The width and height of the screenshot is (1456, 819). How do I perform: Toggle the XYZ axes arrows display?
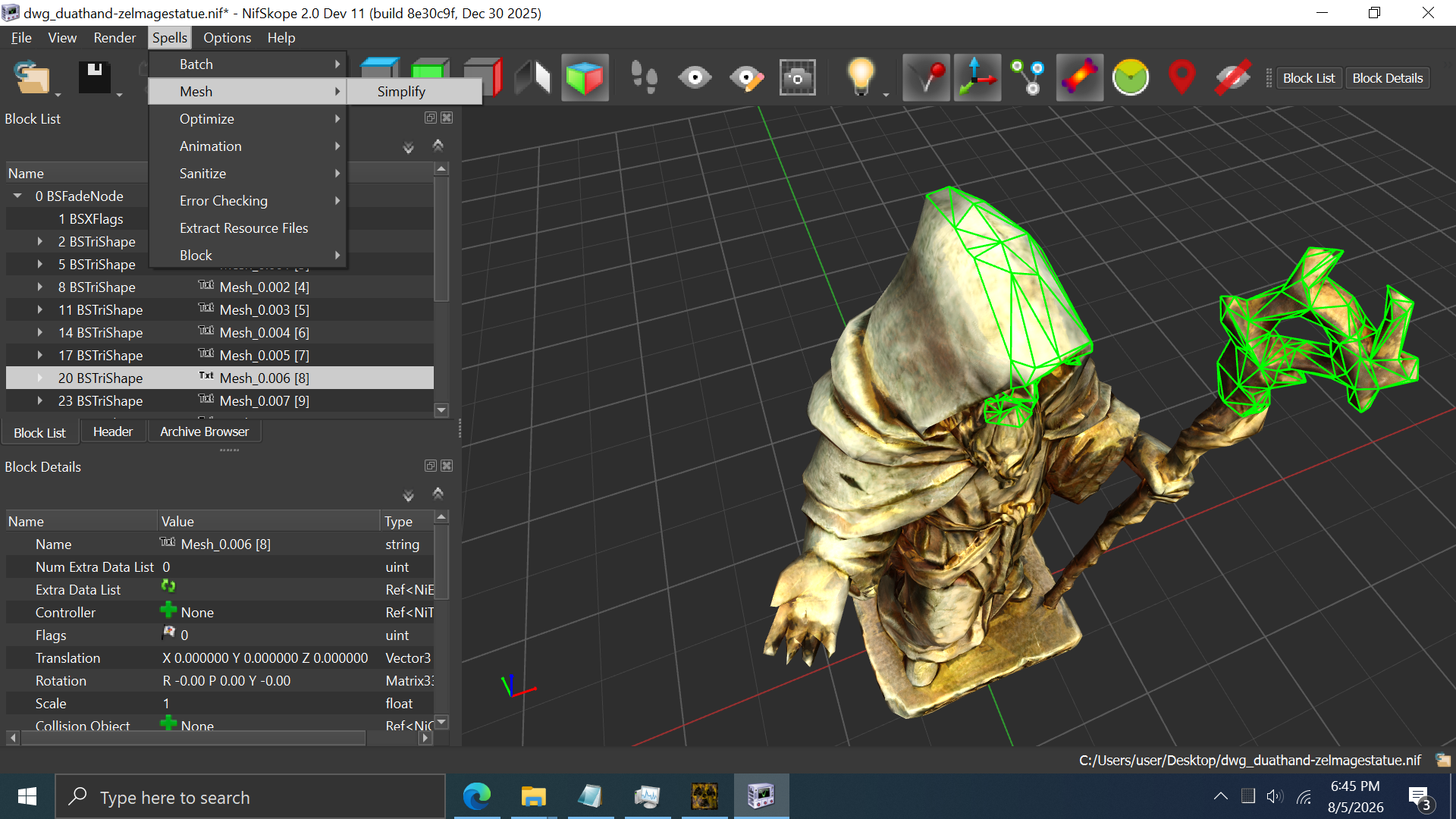pyautogui.click(x=977, y=77)
